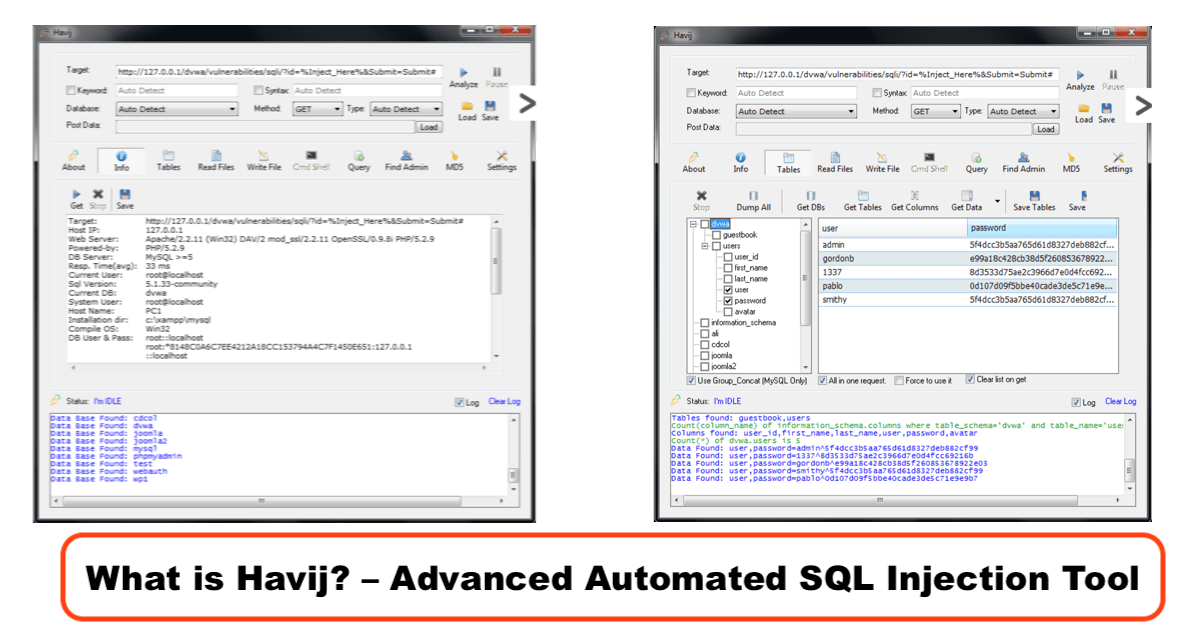
Task: Toggle Use Group_Concat (MySQL Only) in right window
Action: 692,381
